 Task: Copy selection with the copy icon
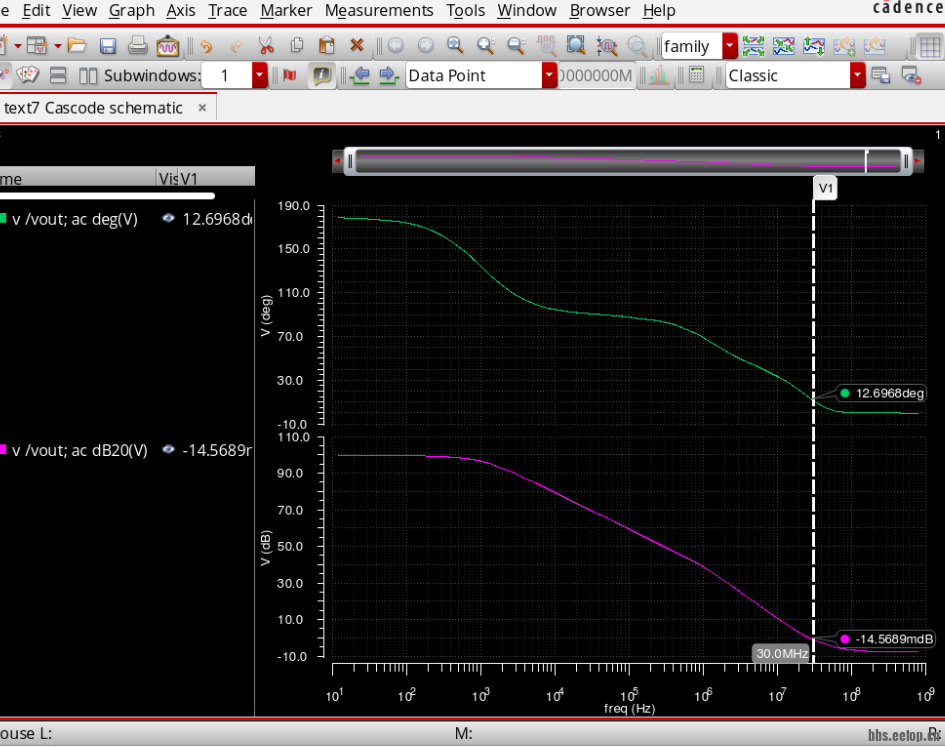tap(297, 45)
